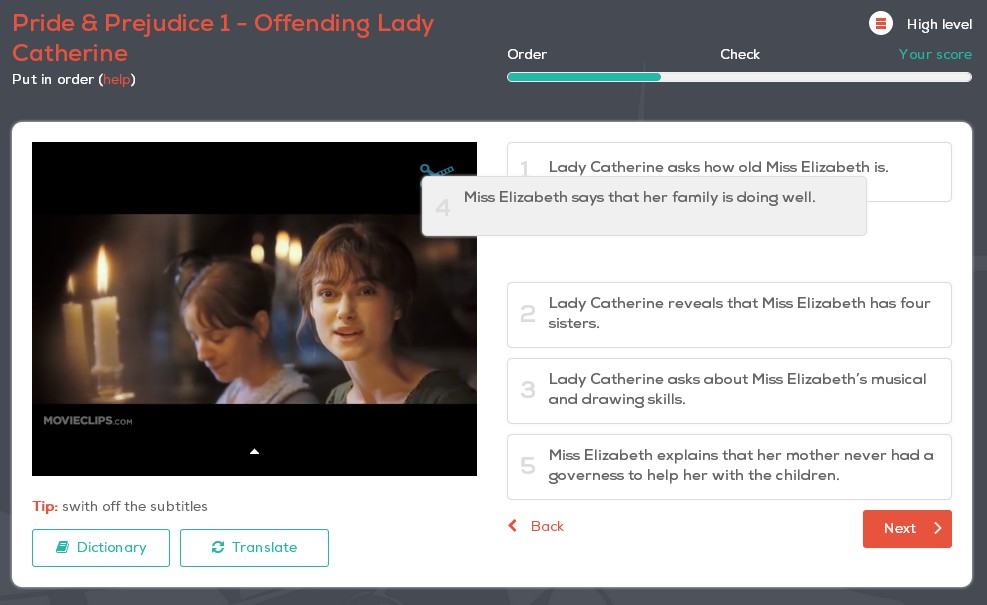Select card: Miss Elizabeth has four sisters
The width and height of the screenshot is (987, 605).
[x=729, y=315]
